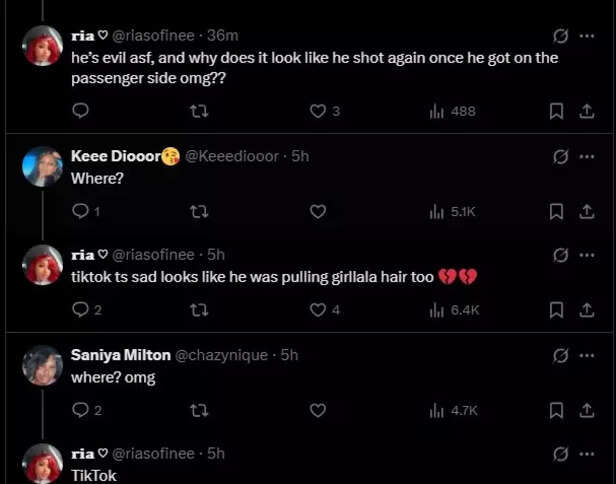Share ria's 'he's evil asf' tweet

587,111
